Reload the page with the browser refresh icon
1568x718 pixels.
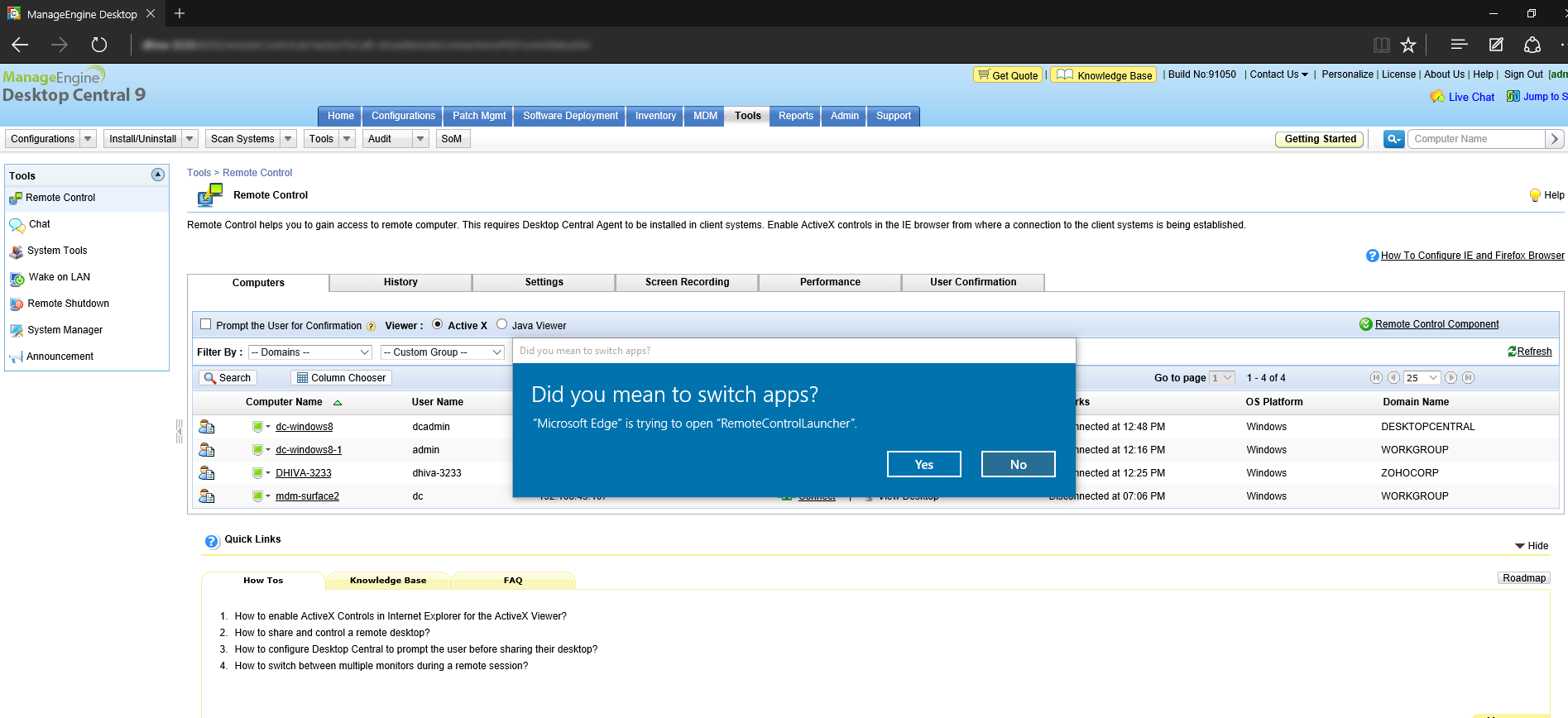(99, 45)
